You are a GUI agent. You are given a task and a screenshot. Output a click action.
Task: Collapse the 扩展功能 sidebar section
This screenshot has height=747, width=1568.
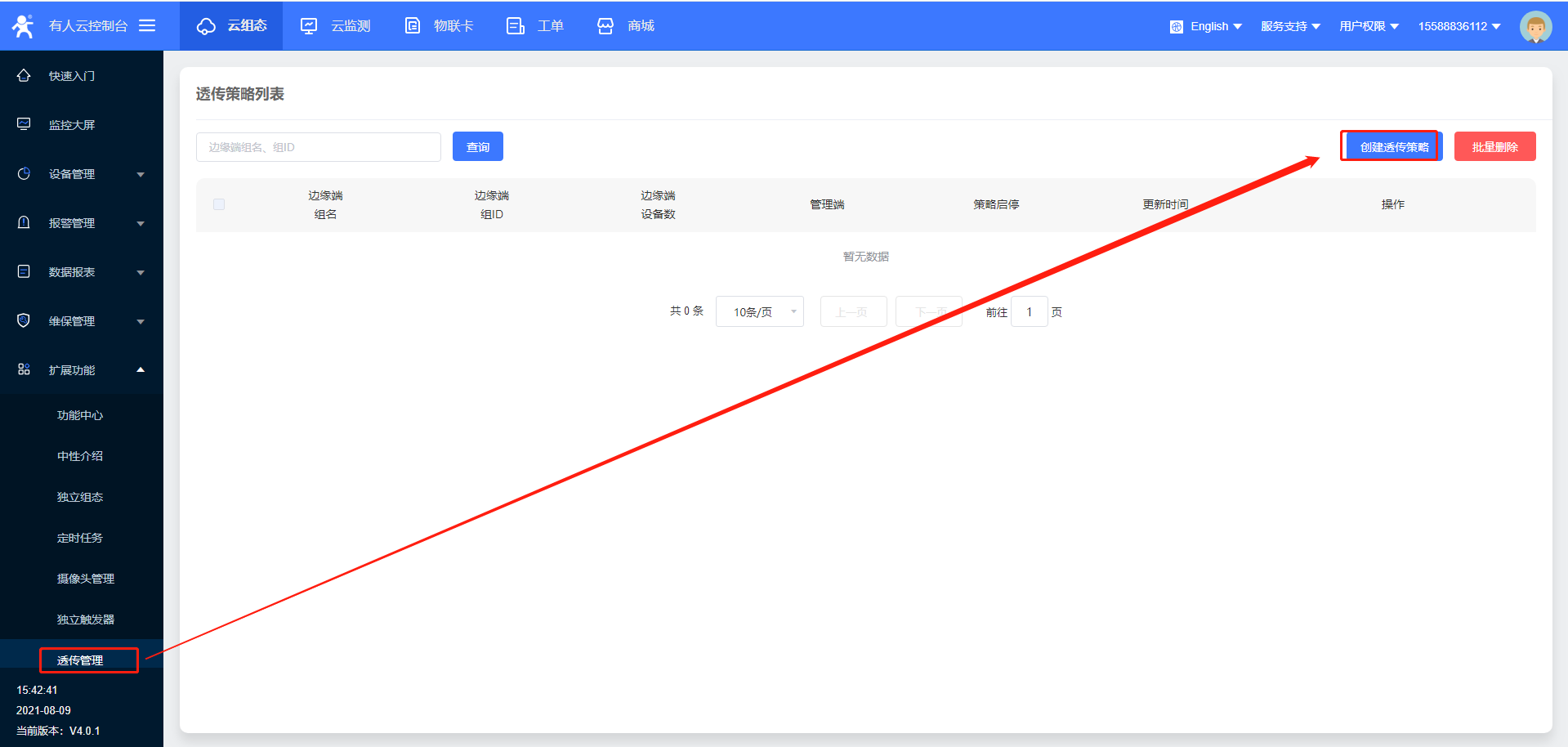(x=82, y=370)
